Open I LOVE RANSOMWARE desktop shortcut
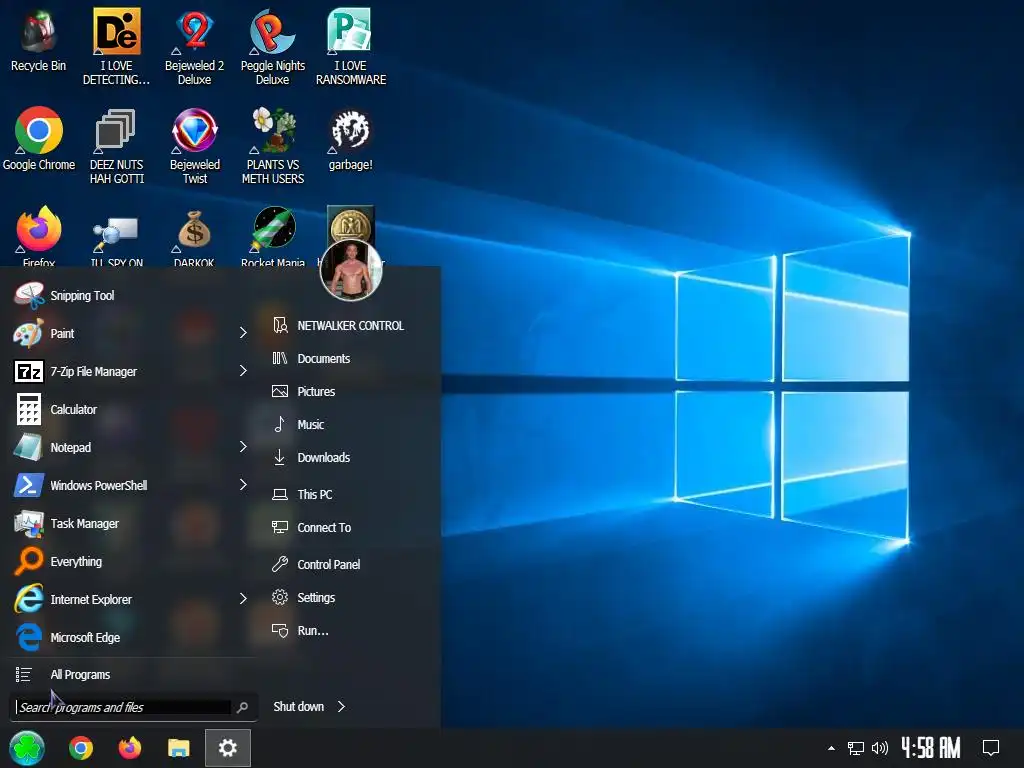Image resolution: width=1024 pixels, height=768 pixels. click(351, 47)
